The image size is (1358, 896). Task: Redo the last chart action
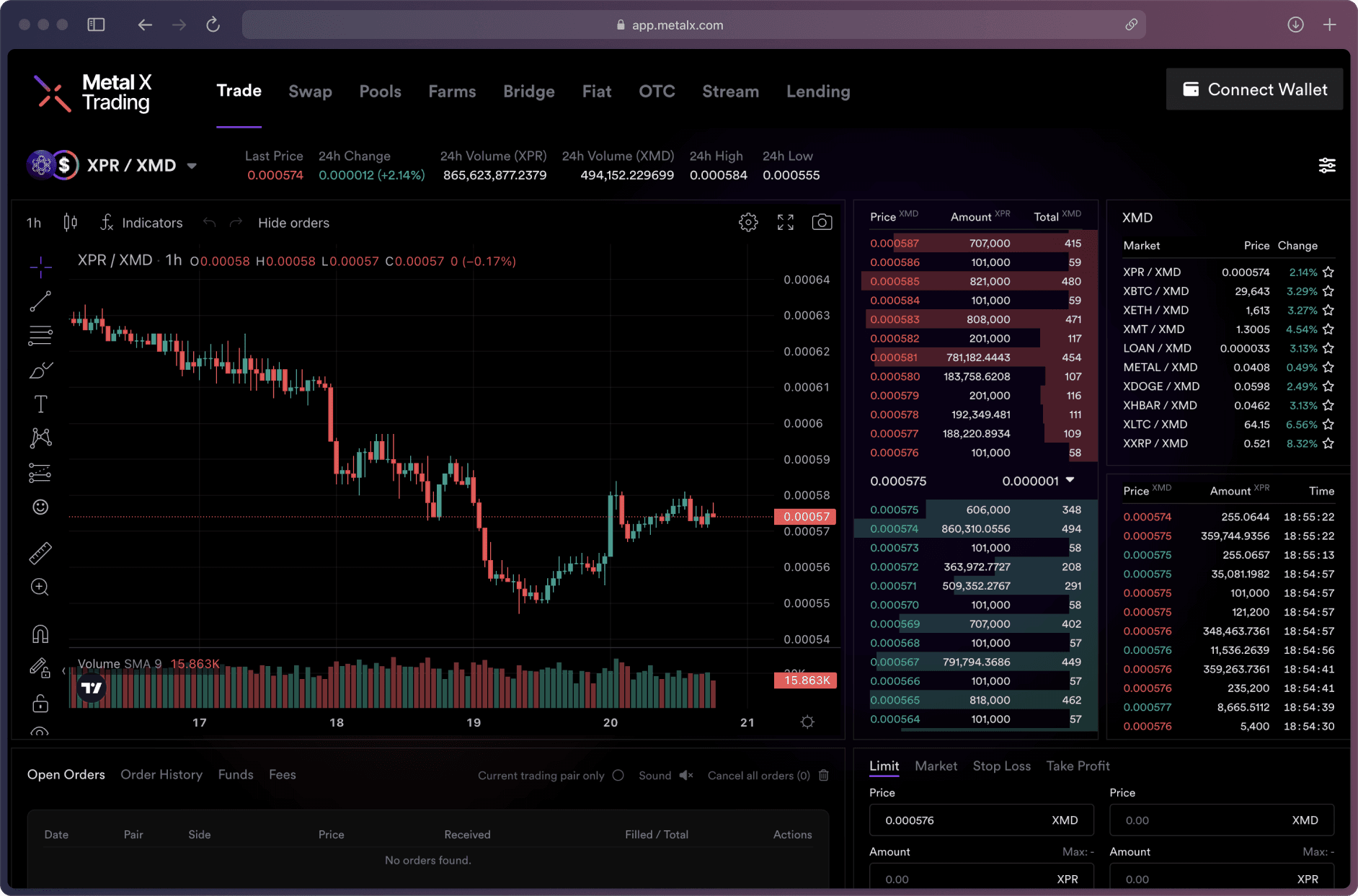(236, 223)
